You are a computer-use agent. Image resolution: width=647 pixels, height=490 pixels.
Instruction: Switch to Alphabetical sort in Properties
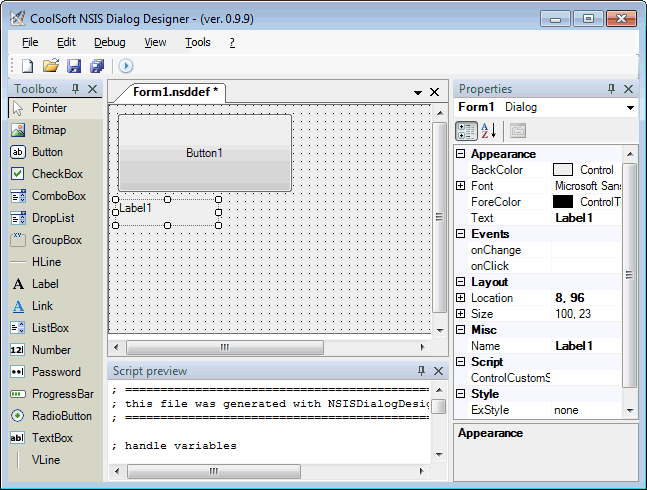[489, 130]
